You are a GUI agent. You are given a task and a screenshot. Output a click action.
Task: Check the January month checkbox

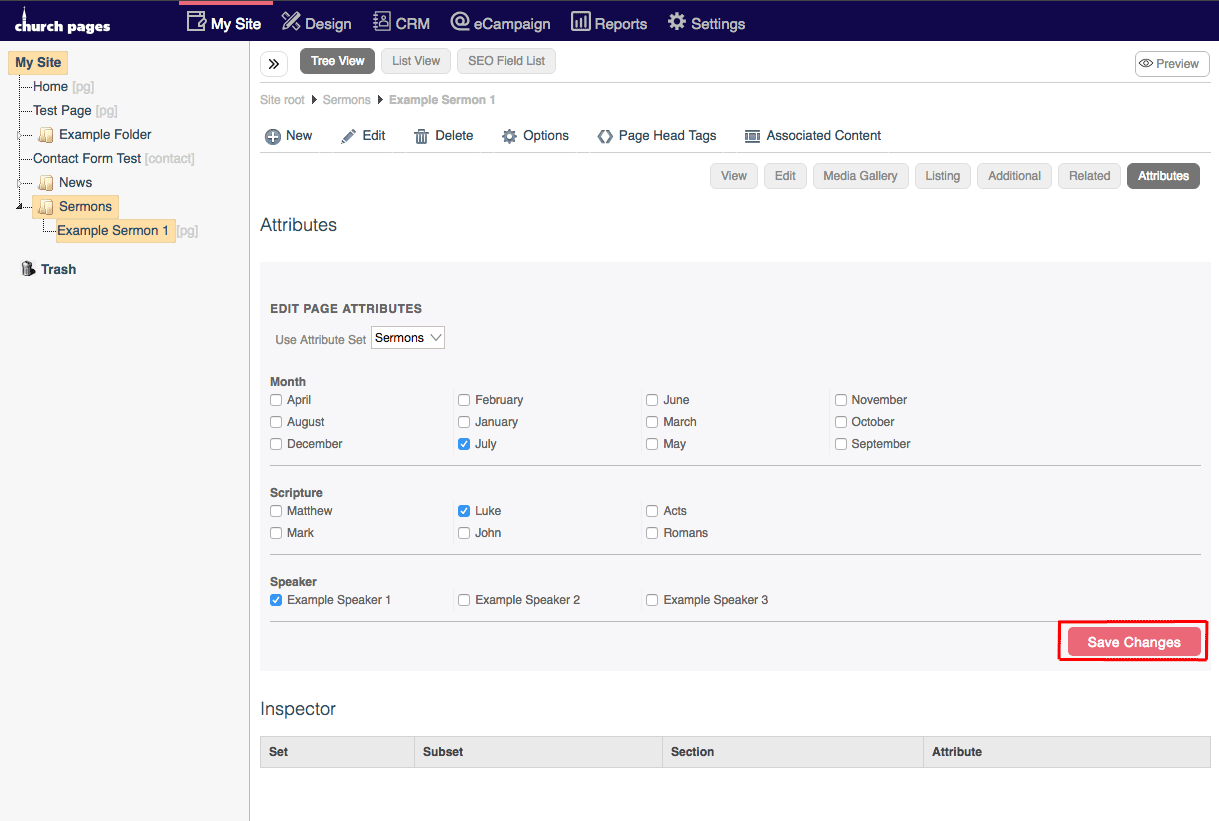(464, 422)
